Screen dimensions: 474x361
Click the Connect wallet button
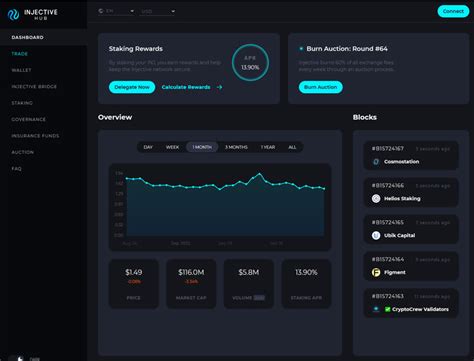pyautogui.click(x=453, y=11)
